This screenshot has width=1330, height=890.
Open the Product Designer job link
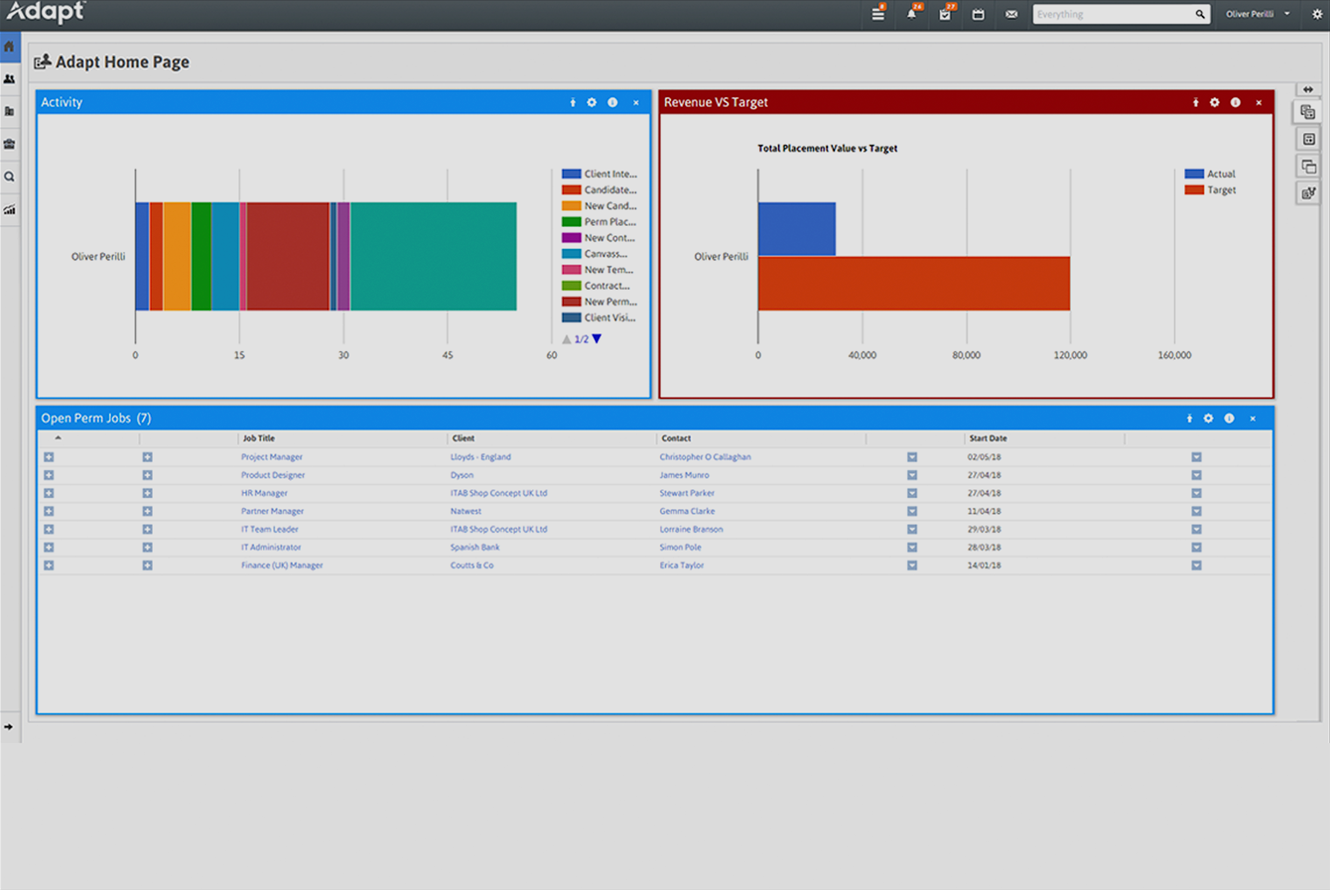click(273, 475)
